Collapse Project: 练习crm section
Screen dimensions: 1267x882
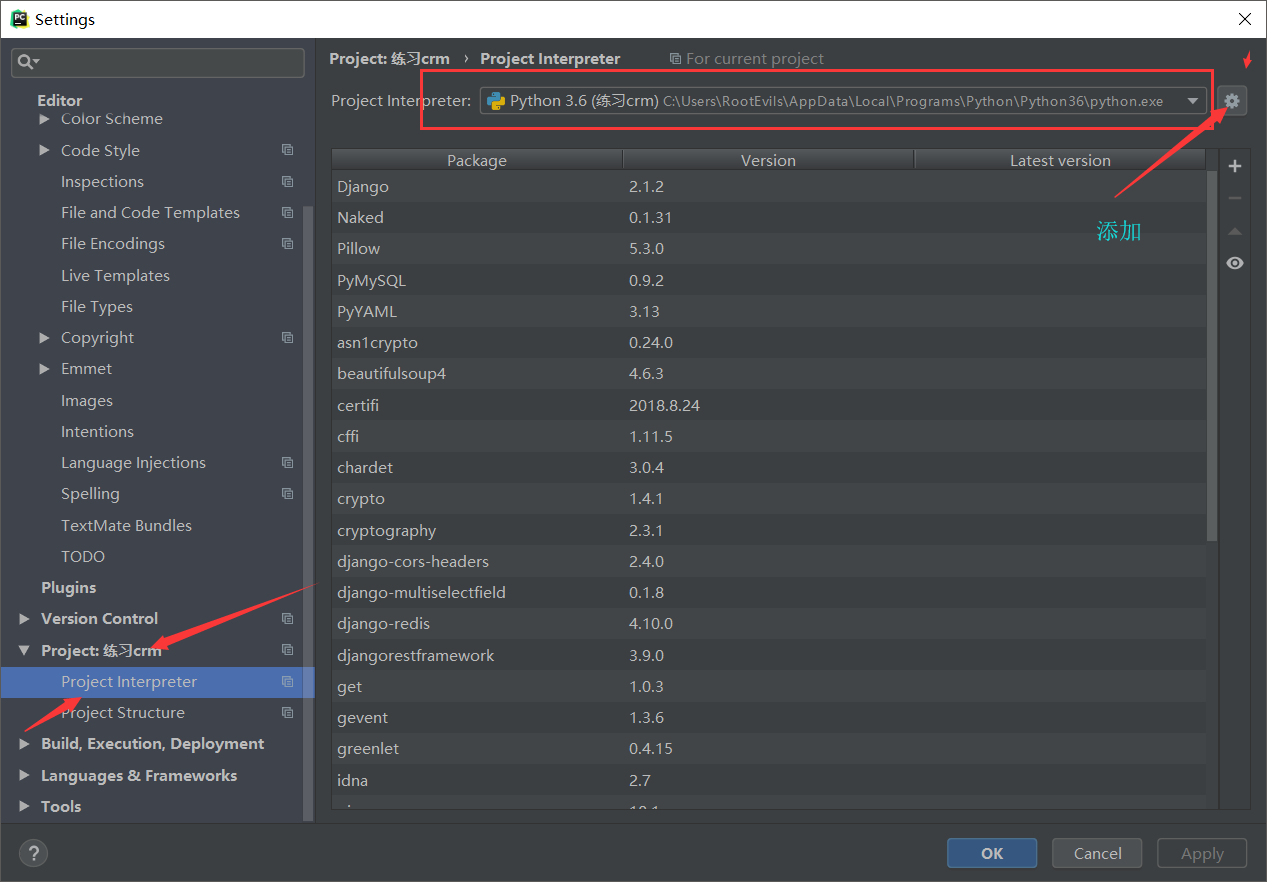(x=24, y=650)
